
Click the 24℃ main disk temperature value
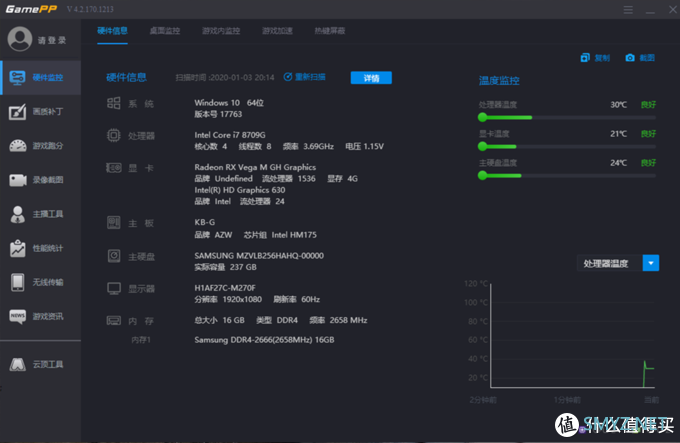pos(618,163)
